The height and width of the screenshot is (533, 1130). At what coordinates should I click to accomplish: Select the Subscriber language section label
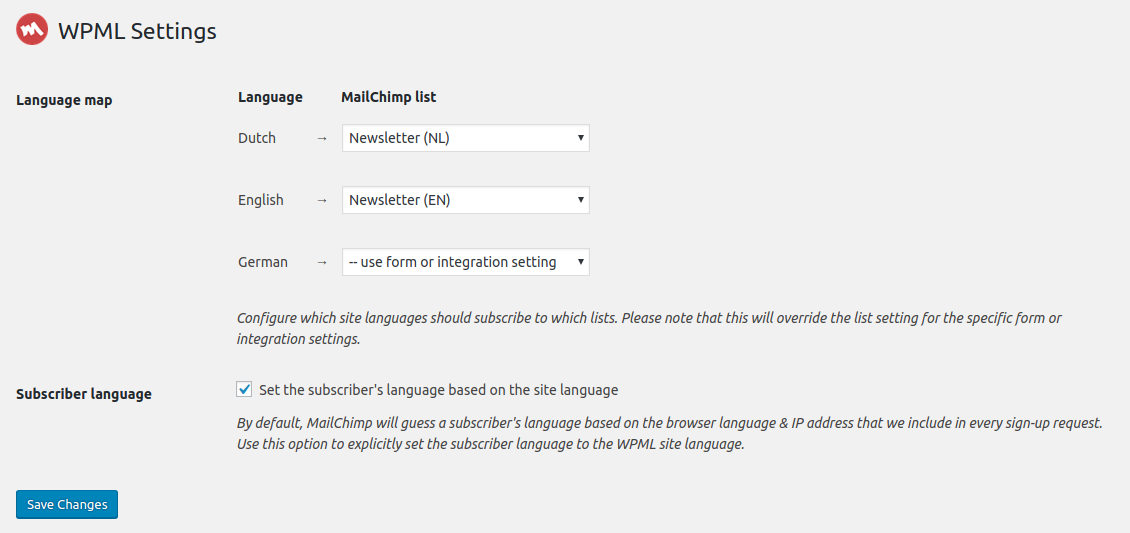84,395
